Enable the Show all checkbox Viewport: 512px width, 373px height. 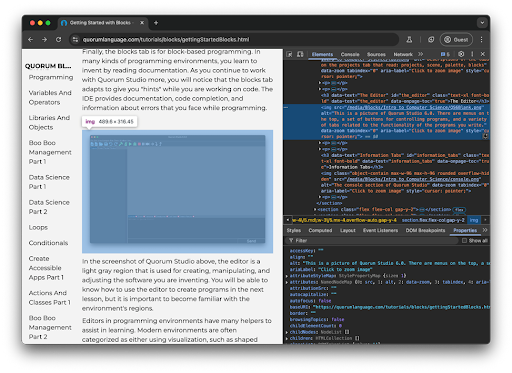464,241
